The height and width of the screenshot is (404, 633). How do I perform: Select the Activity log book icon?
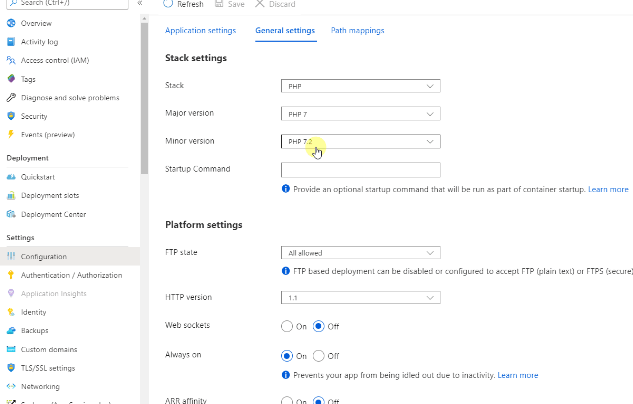point(11,42)
